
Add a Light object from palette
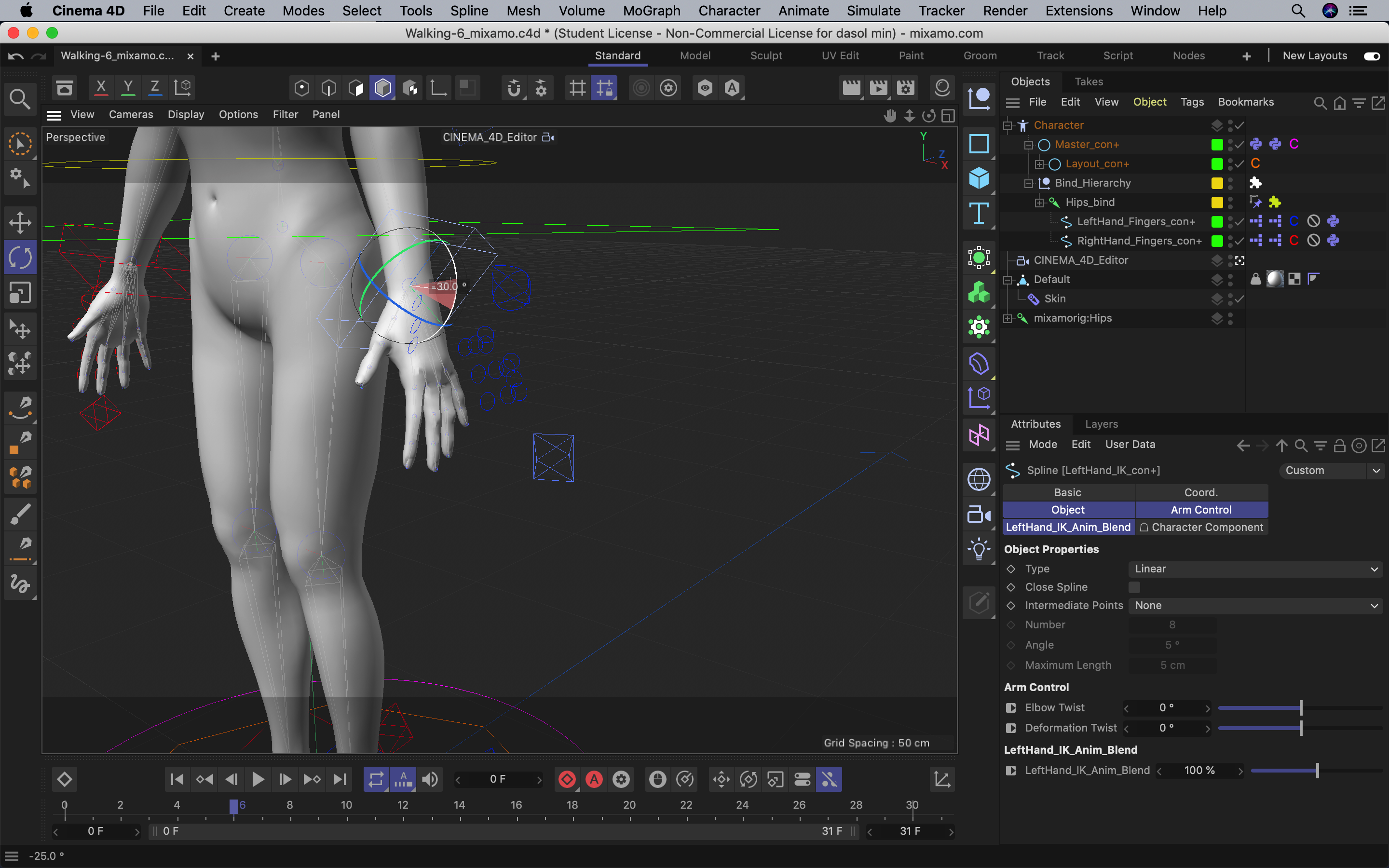[x=979, y=549]
